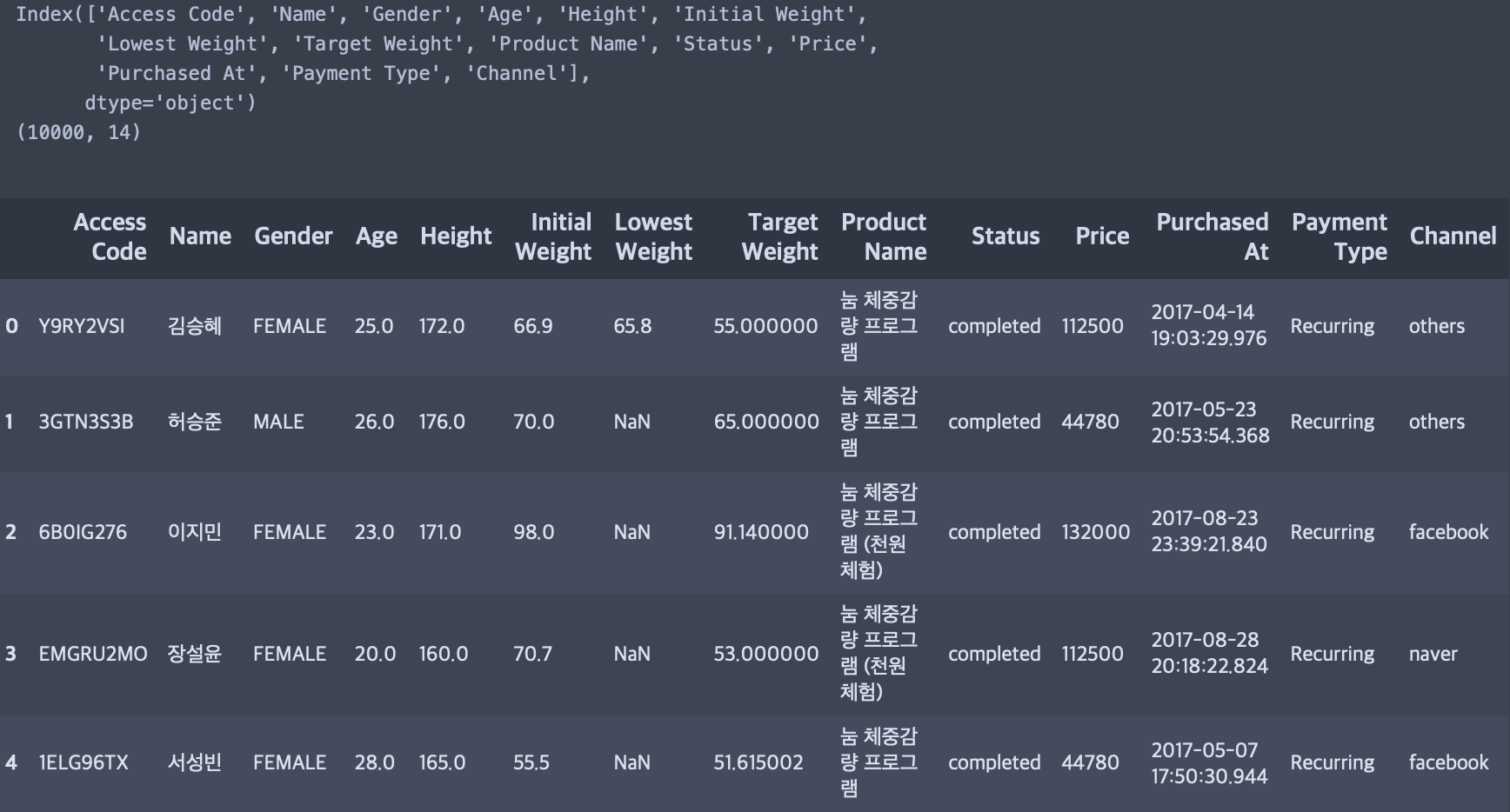Click the age value 20.0

(x=375, y=654)
